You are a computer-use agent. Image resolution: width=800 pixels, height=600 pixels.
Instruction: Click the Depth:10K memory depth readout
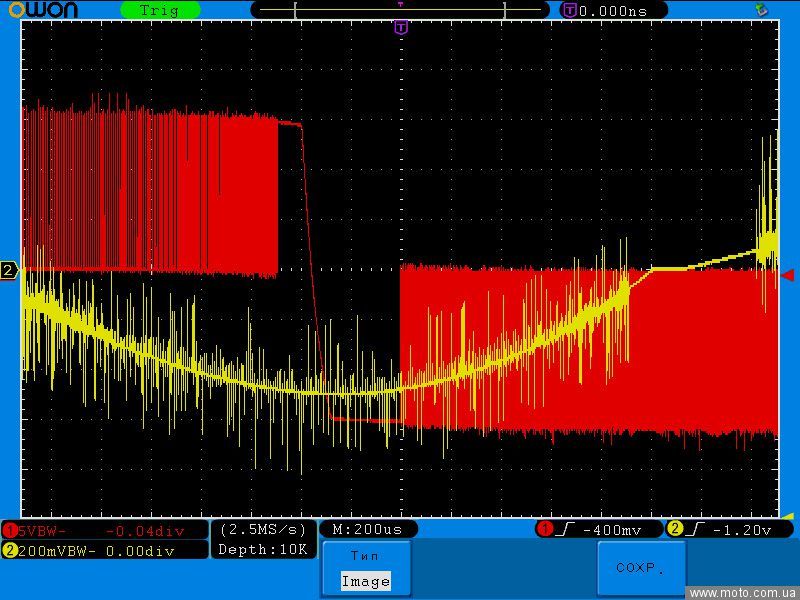(263, 549)
